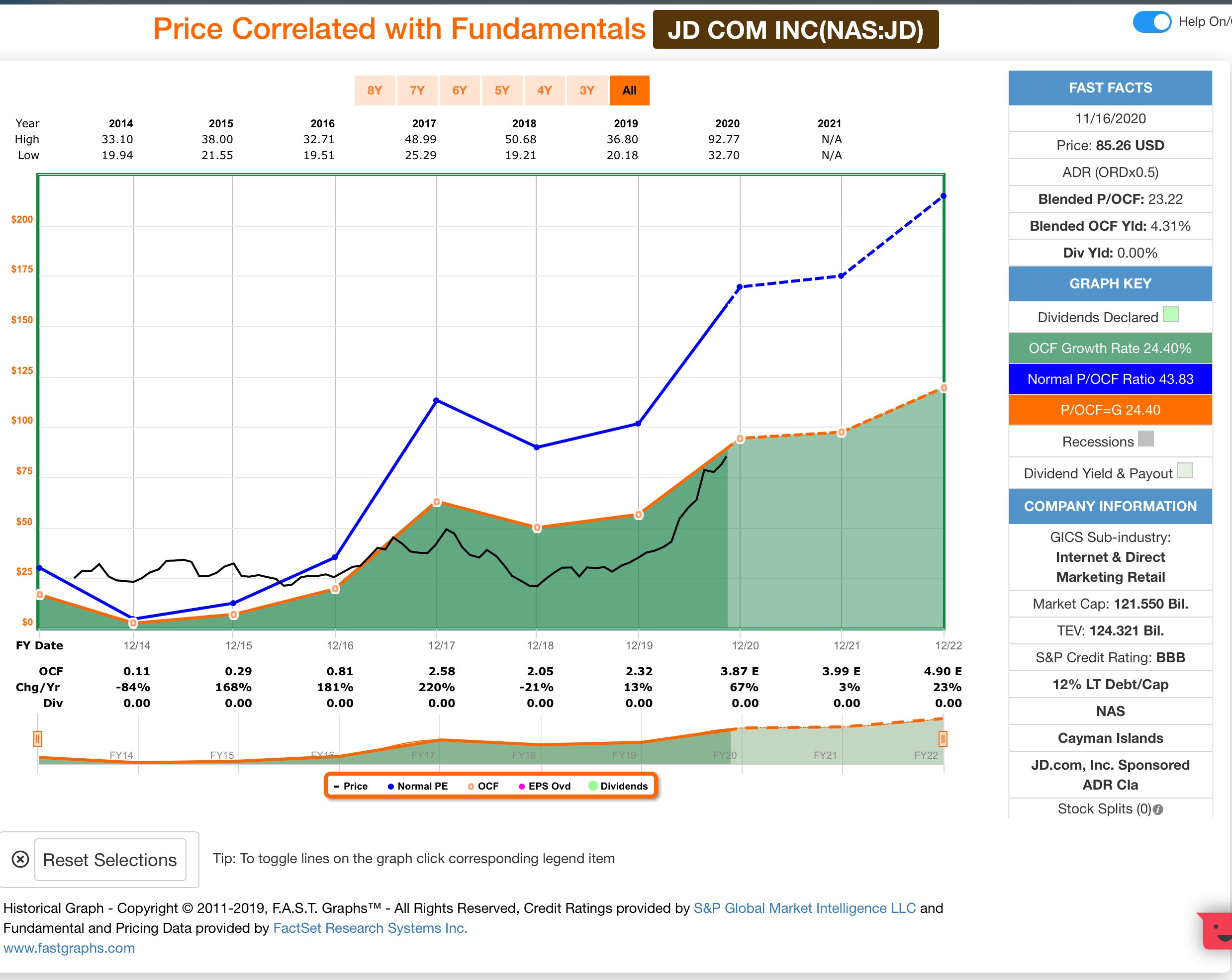Click the Reset Selections button
Image resolution: width=1232 pixels, height=980 pixels.
pyautogui.click(x=110, y=860)
